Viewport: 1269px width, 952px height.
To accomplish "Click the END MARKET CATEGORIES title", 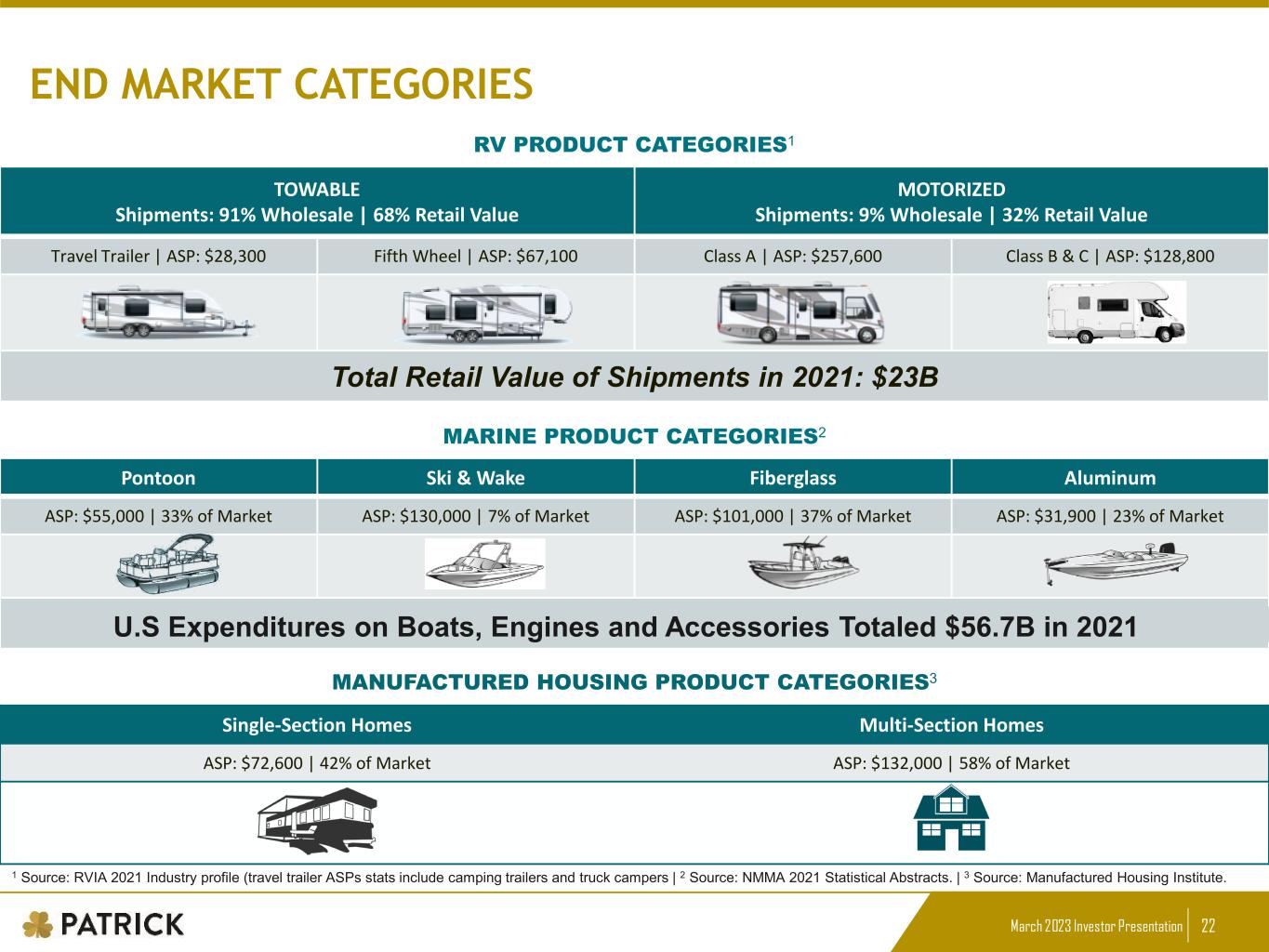I will 282,85.
